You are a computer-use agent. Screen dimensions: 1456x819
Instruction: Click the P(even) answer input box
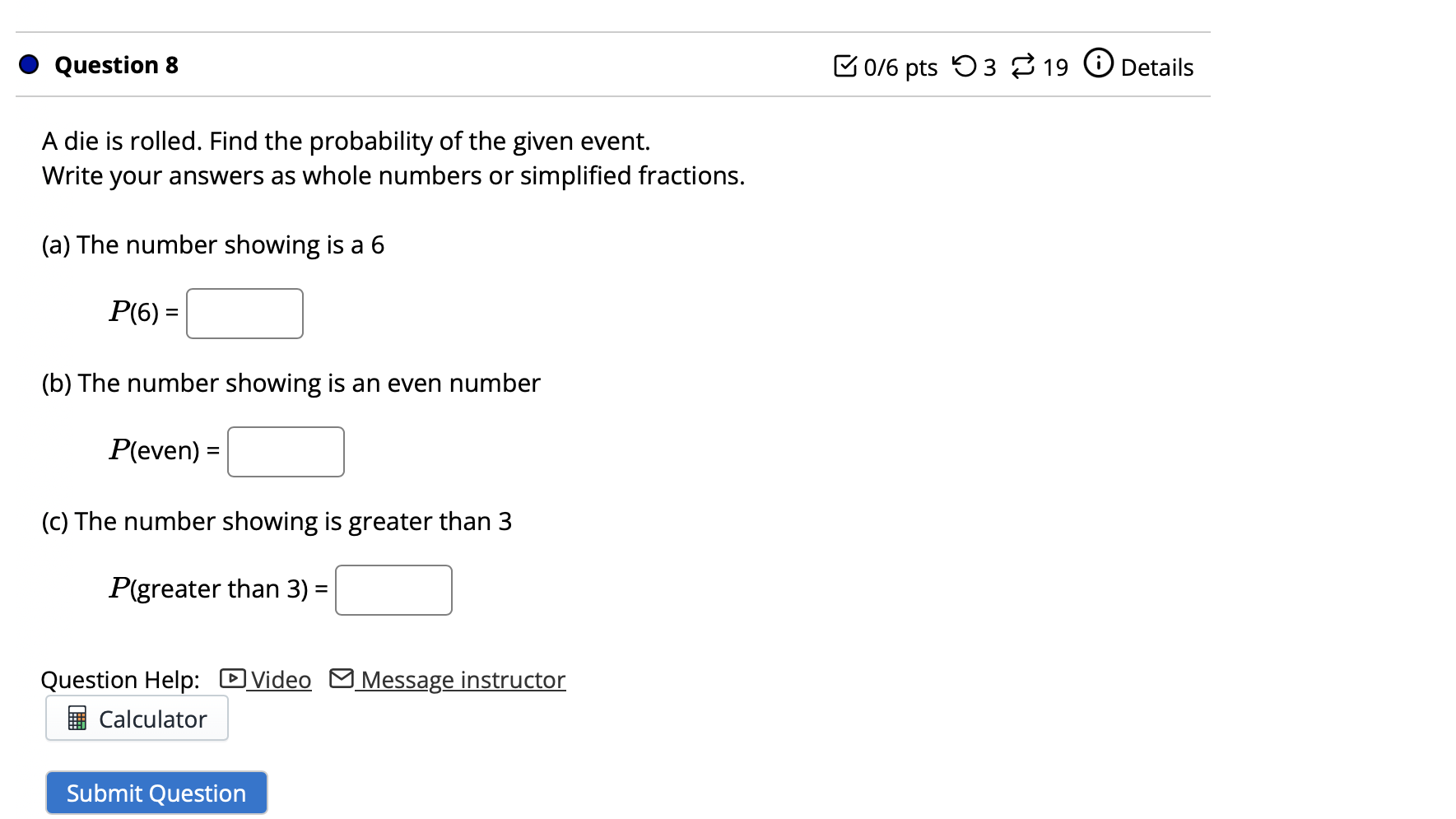[285, 451]
